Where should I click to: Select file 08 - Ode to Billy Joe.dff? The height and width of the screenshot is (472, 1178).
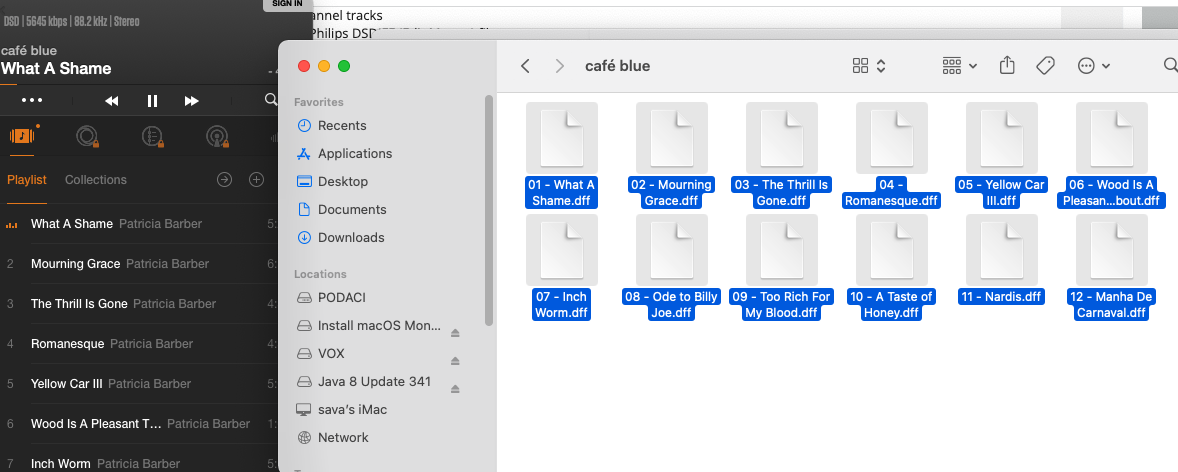[x=672, y=267]
